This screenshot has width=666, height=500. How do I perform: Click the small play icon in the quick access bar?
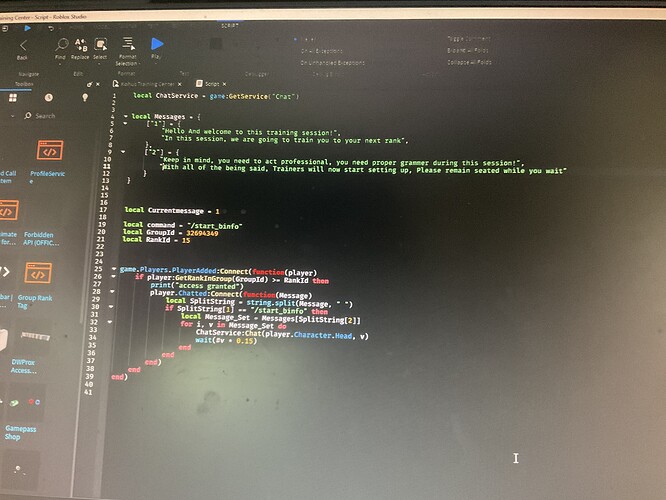[28, 28]
